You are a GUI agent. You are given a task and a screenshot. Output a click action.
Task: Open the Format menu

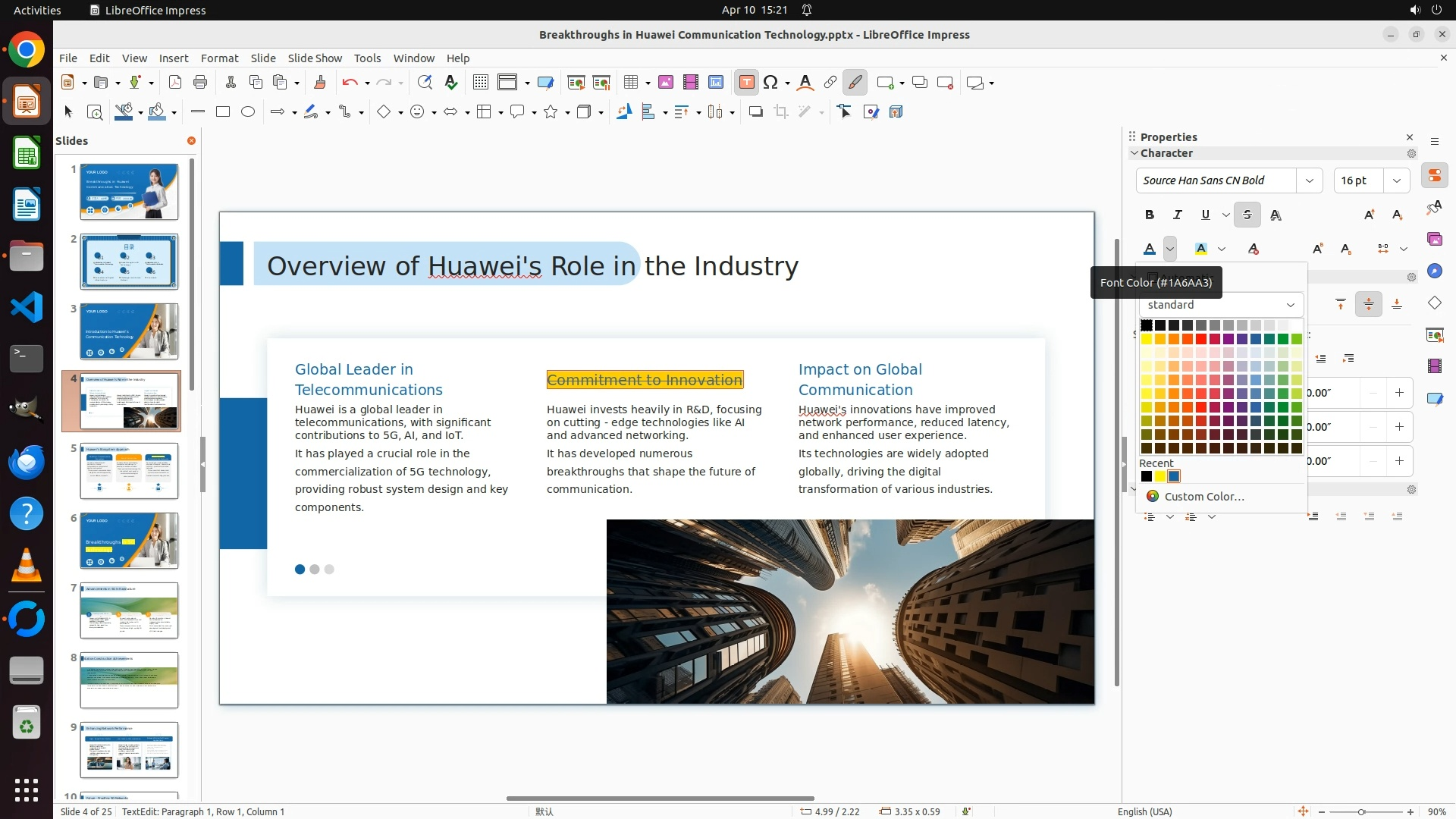[x=219, y=58]
